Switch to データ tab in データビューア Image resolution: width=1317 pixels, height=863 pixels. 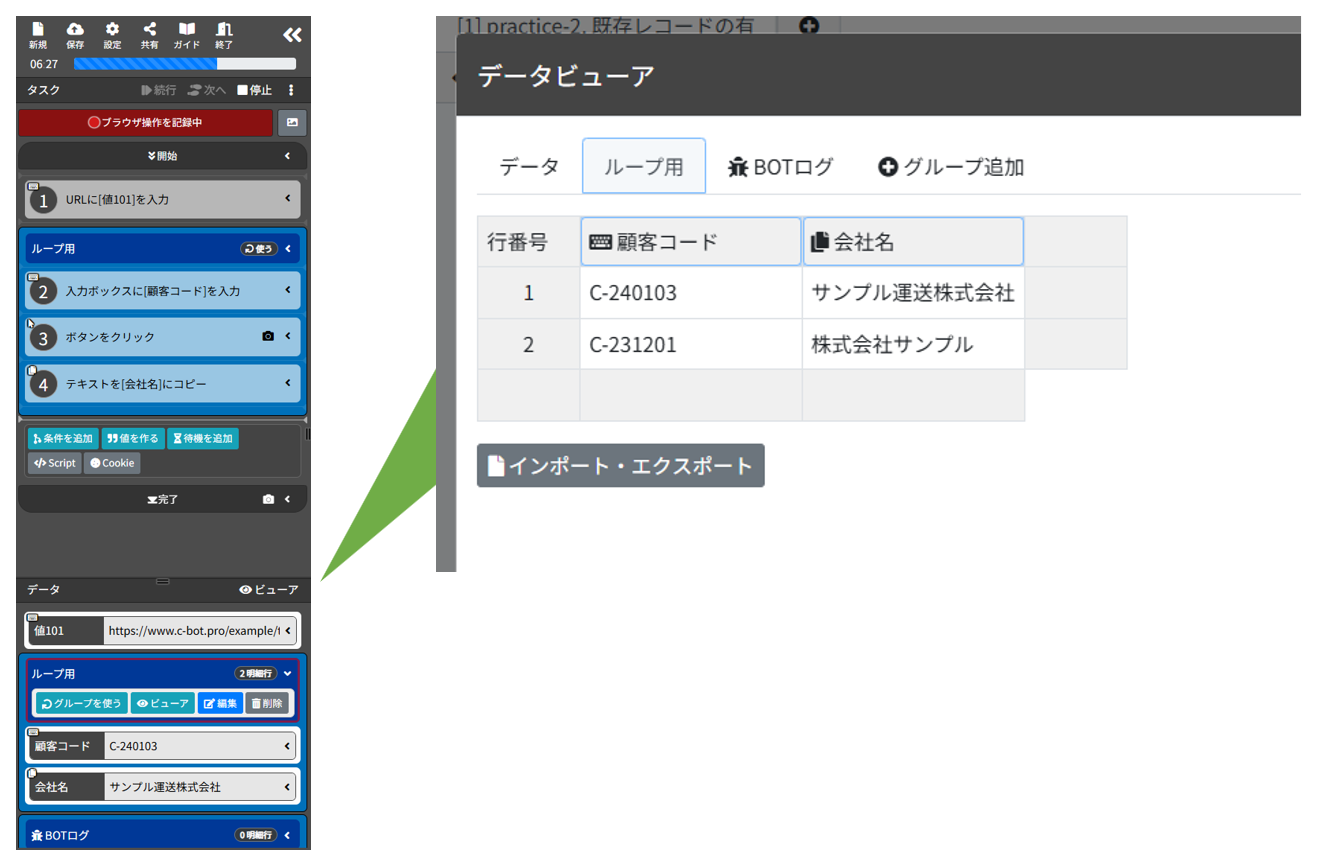coord(530,167)
